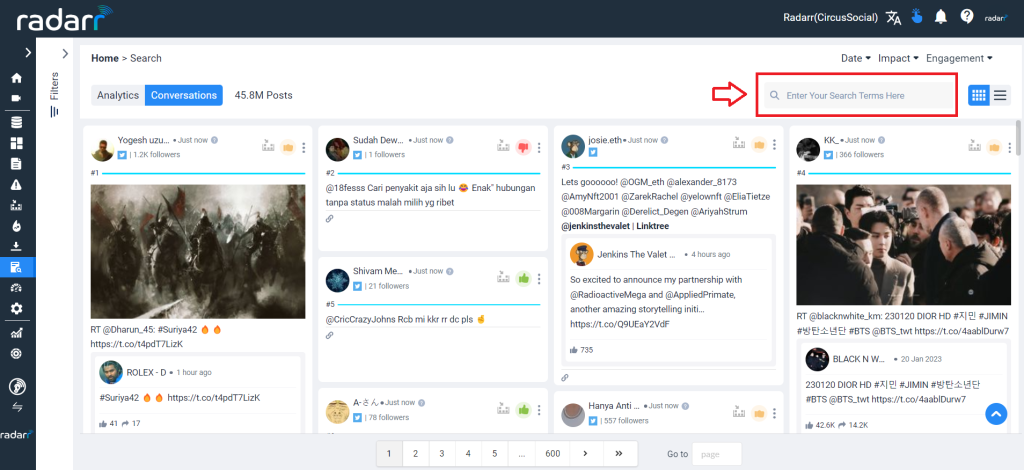Open the target circle icon in sidebar
Image resolution: width=1024 pixels, height=470 pixels.
point(16,353)
